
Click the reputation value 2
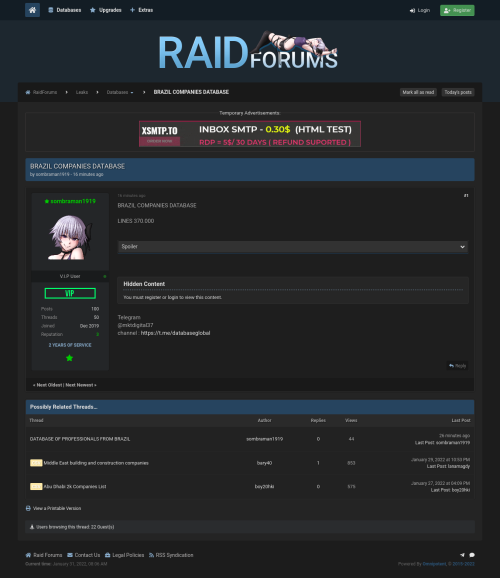[98, 334]
